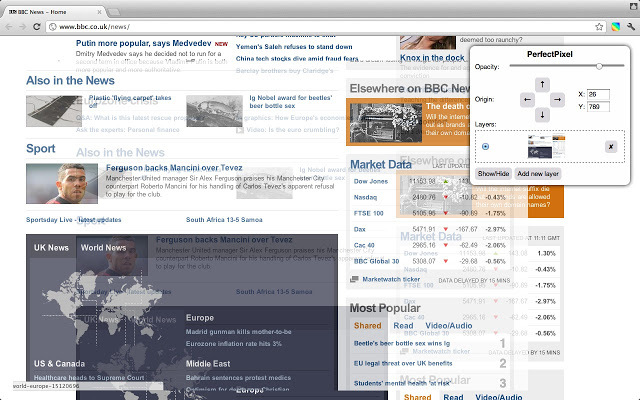
Task: Click the Cac 40 market row label
Action: click(x=364, y=245)
